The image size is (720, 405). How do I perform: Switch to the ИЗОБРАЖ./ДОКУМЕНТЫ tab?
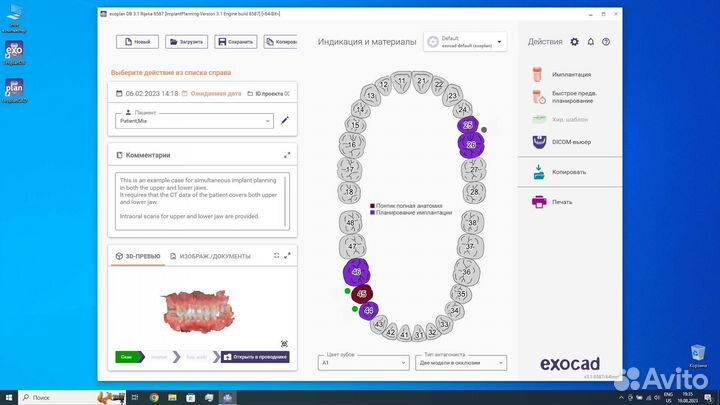tap(210, 256)
